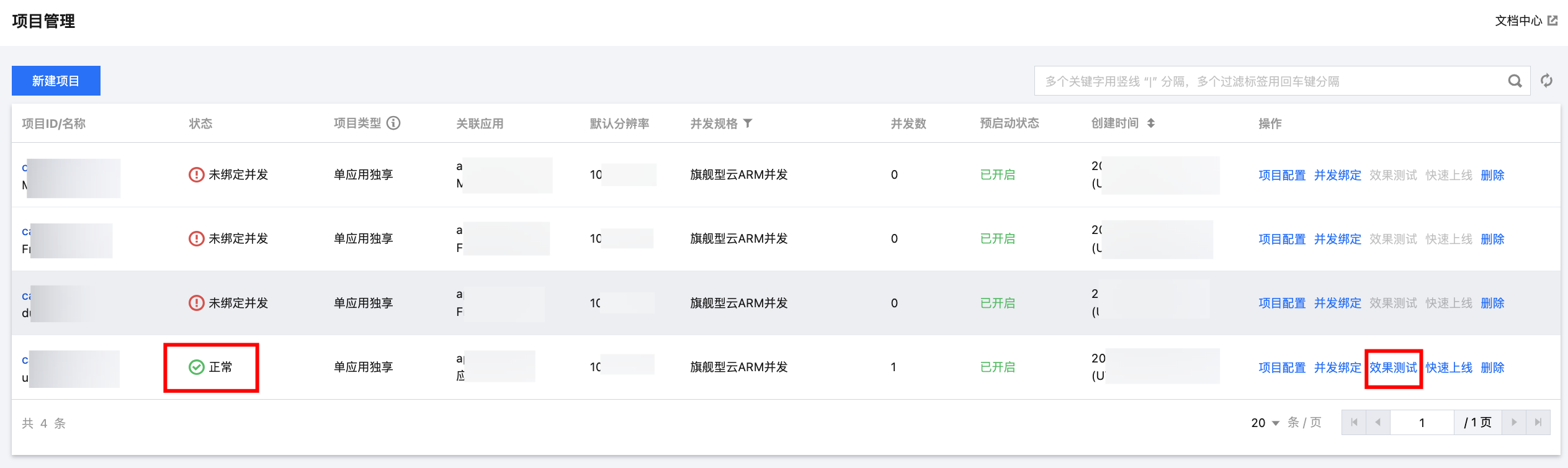The width and height of the screenshot is (1568, 468).
Task: Click the 项目类型 info icon
Action: [393, 123]
